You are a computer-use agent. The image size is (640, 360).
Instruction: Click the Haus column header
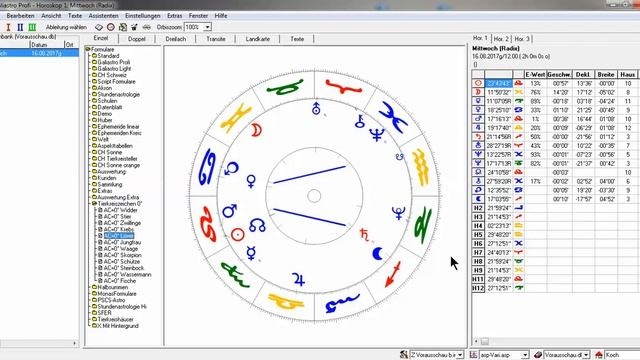[627, 75]
